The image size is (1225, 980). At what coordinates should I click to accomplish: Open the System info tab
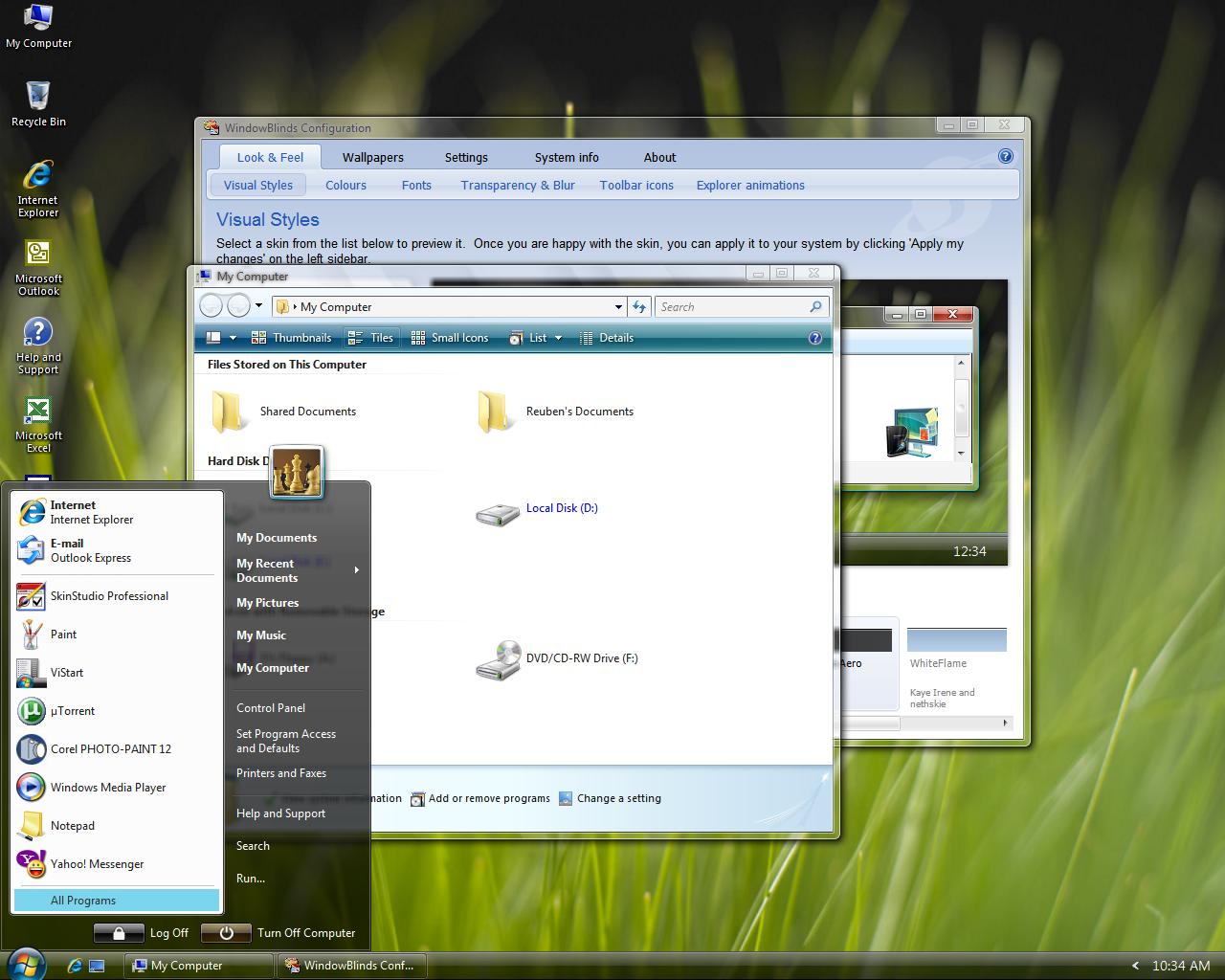coord(567,158)
